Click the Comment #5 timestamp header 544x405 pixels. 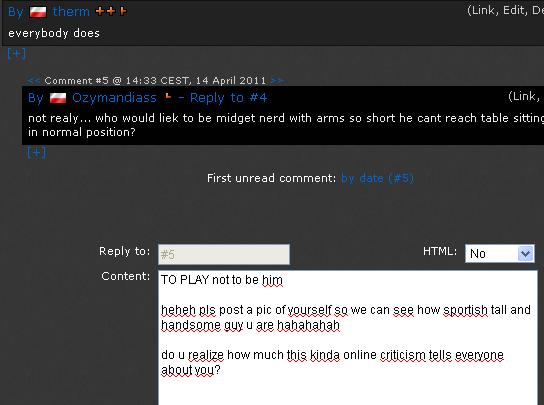click(x=155, y=81)
